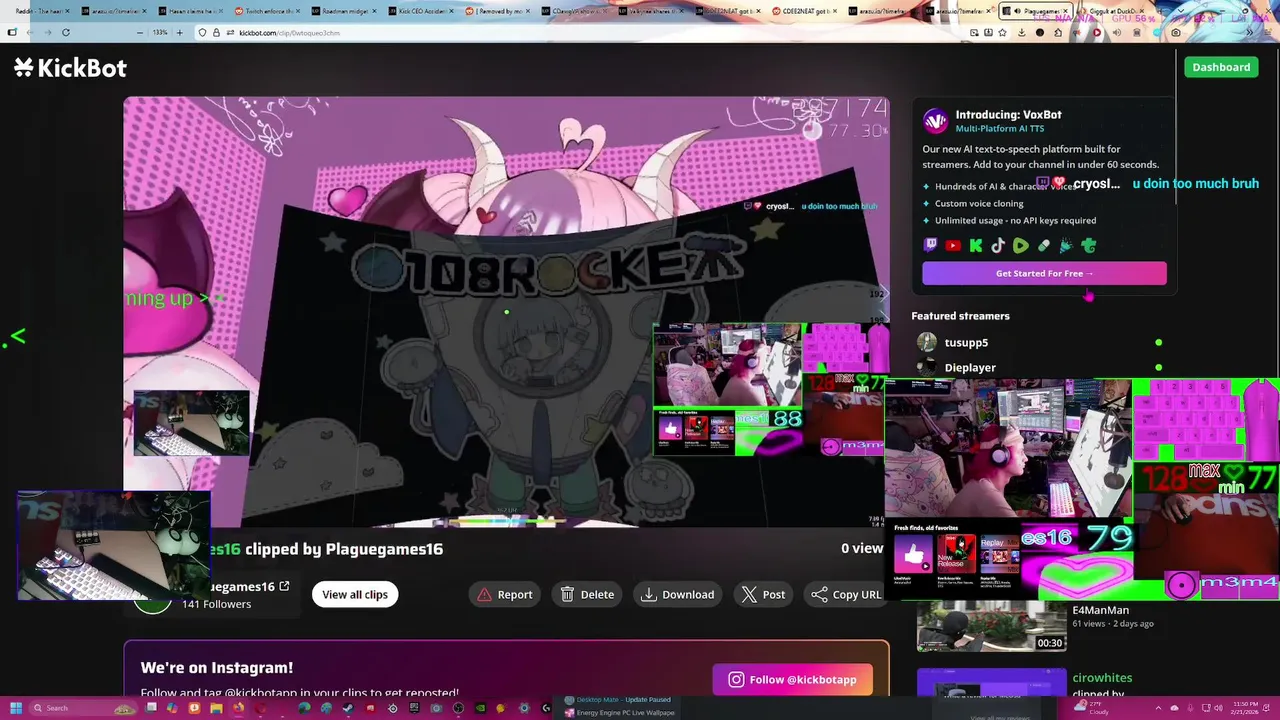Reload the page in browser toolbar
Viewport: 1280px width, 720px height.
pyautogui.click(x=66, y=32)
